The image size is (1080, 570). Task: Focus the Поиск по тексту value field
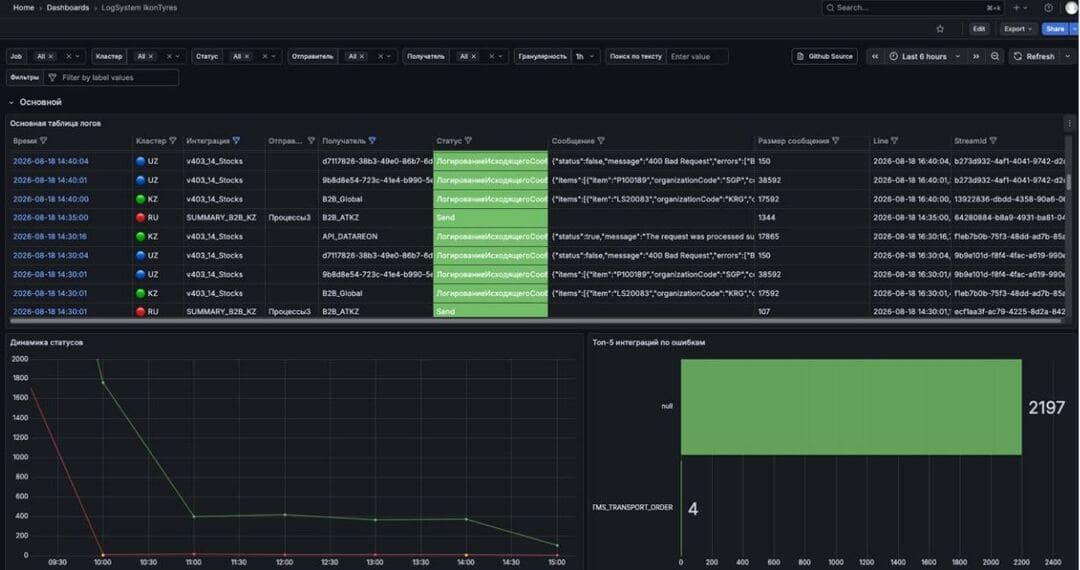(697, 56)
